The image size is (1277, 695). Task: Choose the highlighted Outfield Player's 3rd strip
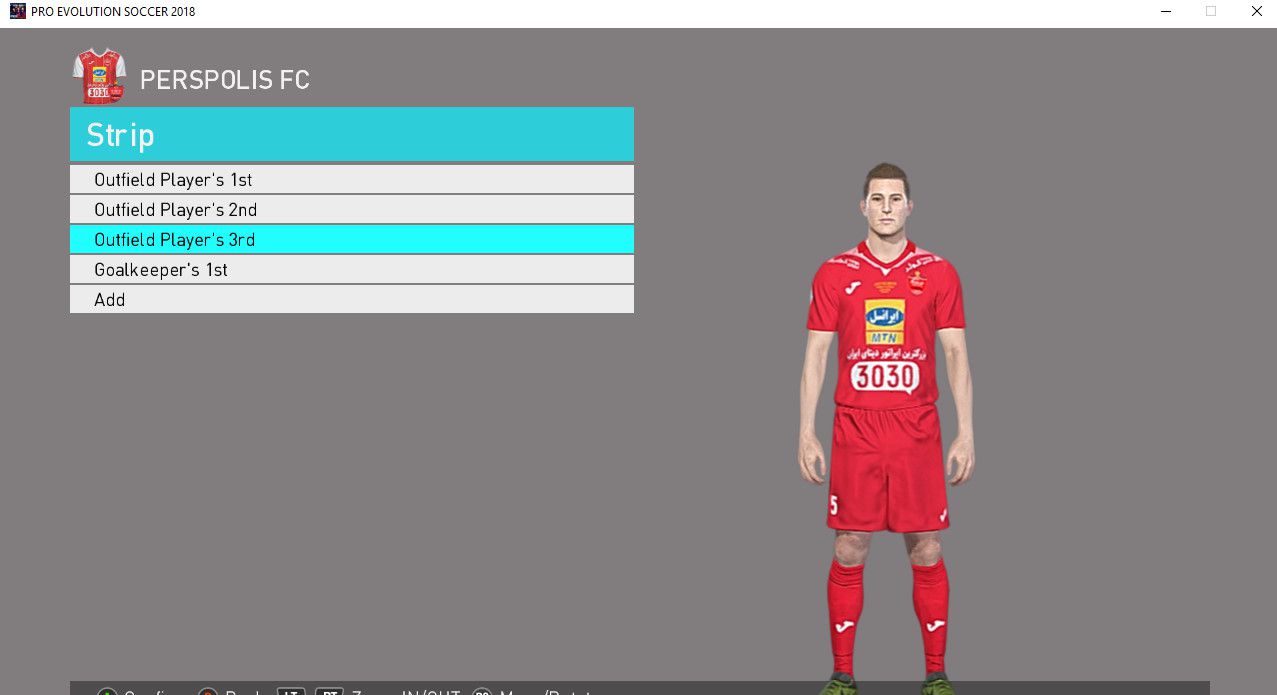pyautogui.click(x=351, y=240)
